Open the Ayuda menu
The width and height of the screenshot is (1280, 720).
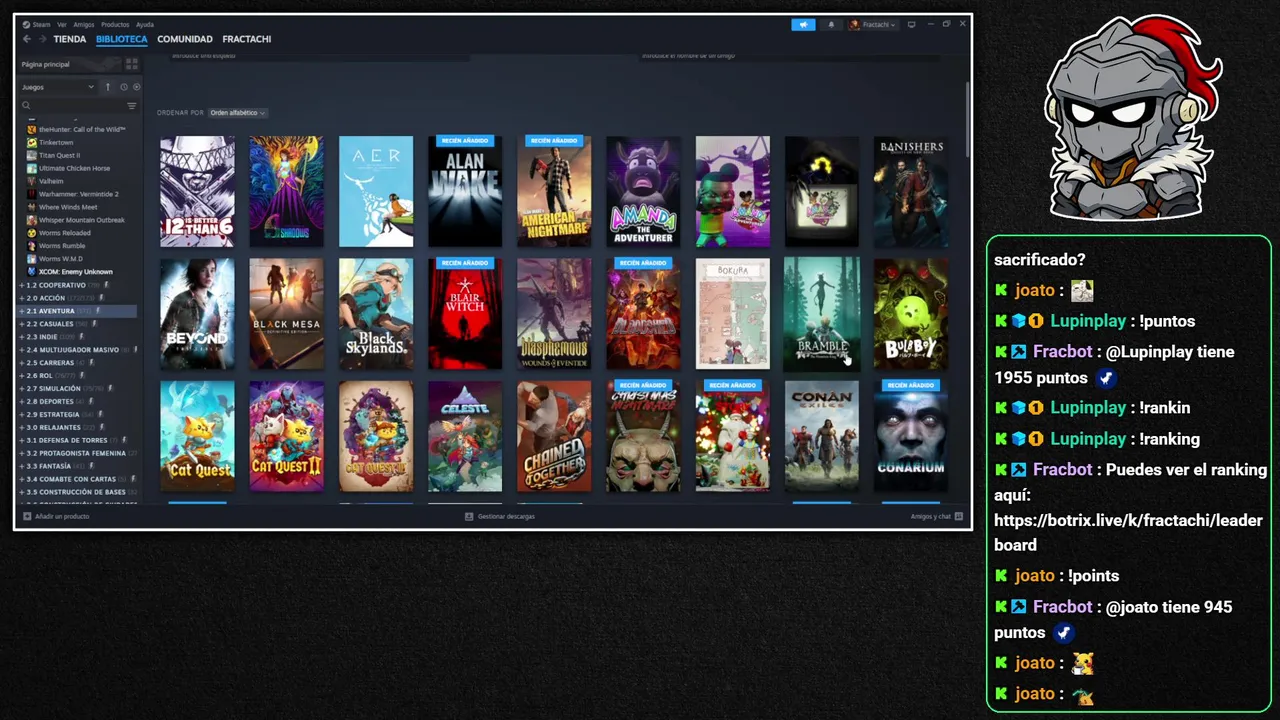[145, 24]
